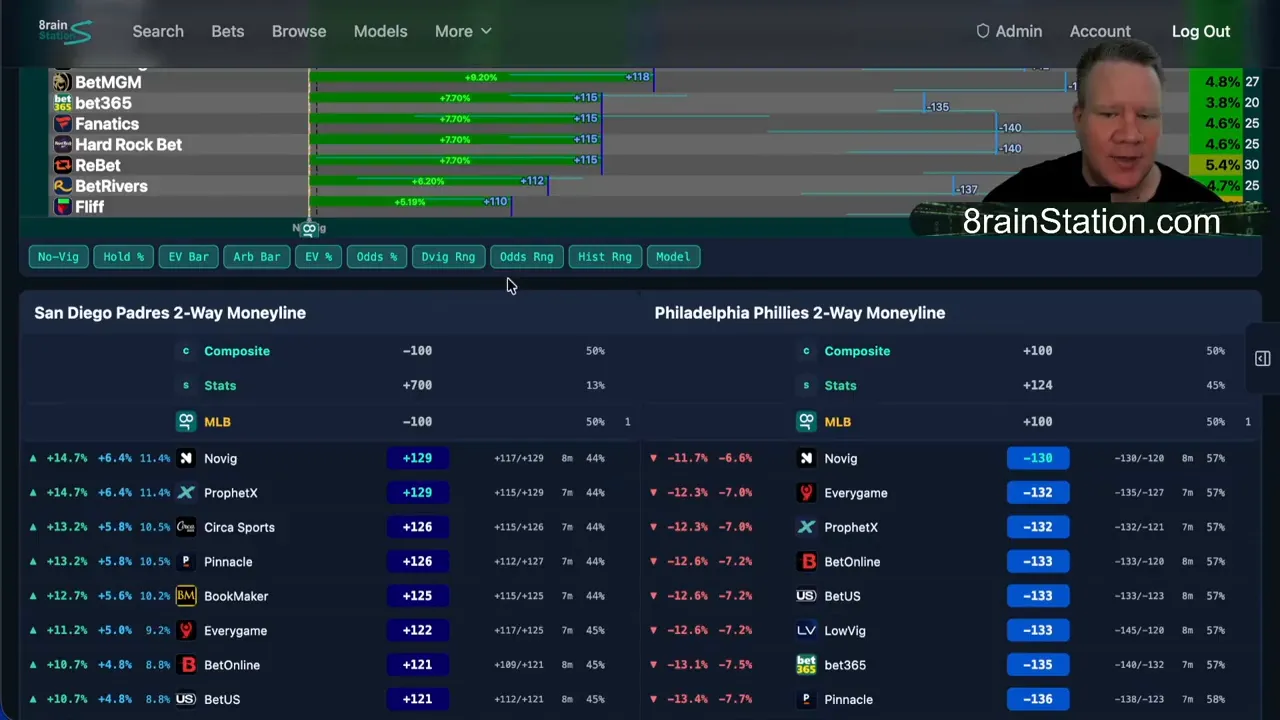Click the Circa Sports logo

pyautogui.click(x=186, y=527)
